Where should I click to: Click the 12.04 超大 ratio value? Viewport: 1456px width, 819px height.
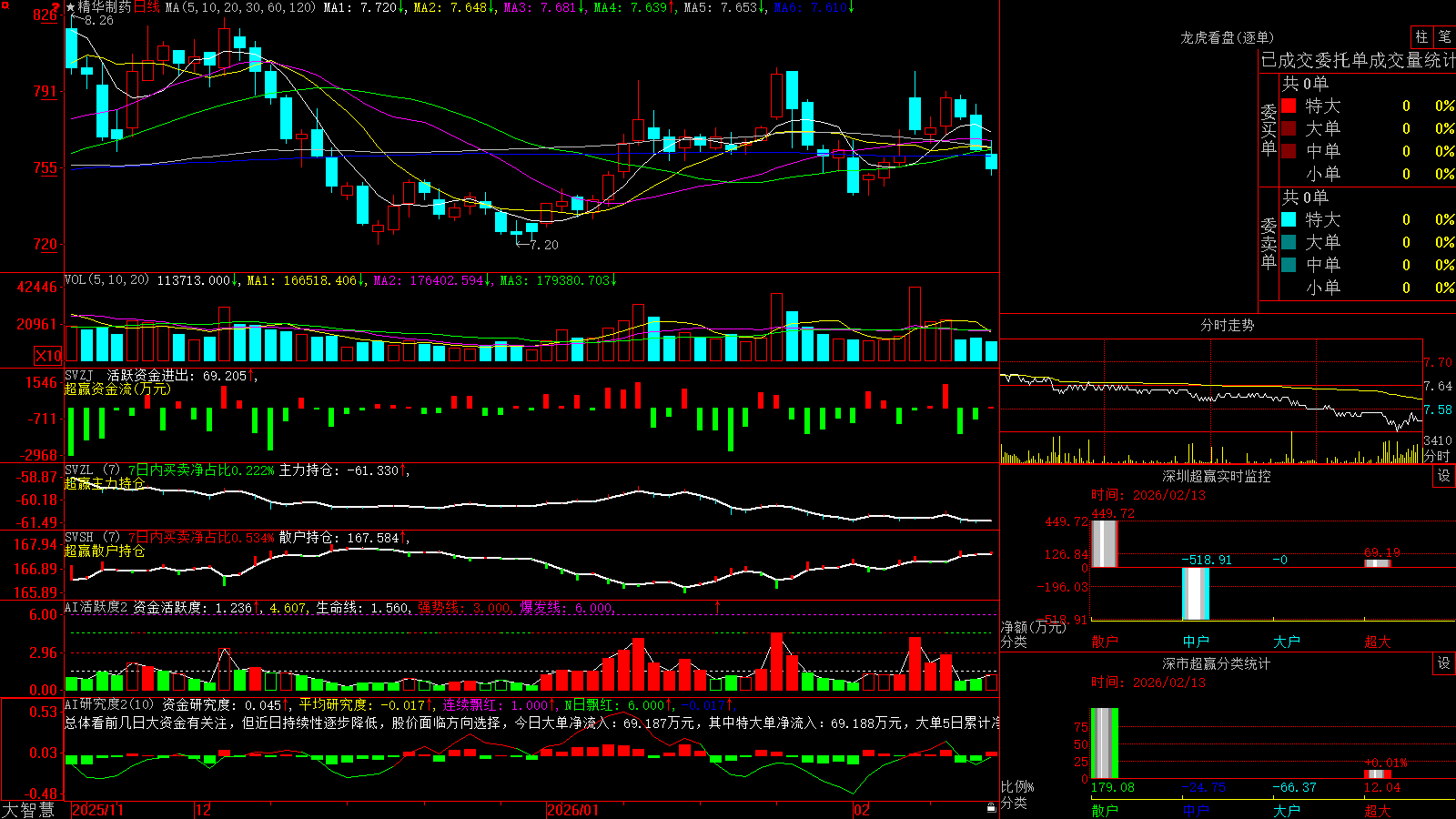pyautogui.click(x=1382, y=787)
